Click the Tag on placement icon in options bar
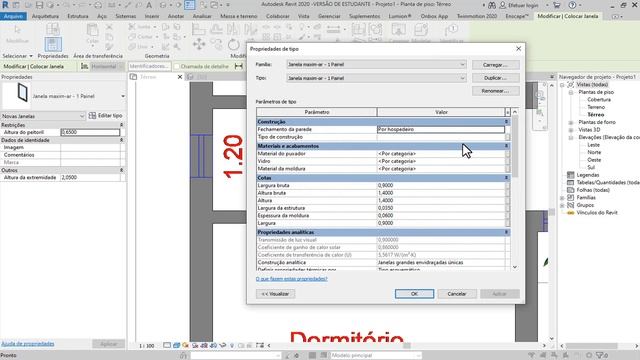The image size is (640, 360). click(x=84, y=66)
